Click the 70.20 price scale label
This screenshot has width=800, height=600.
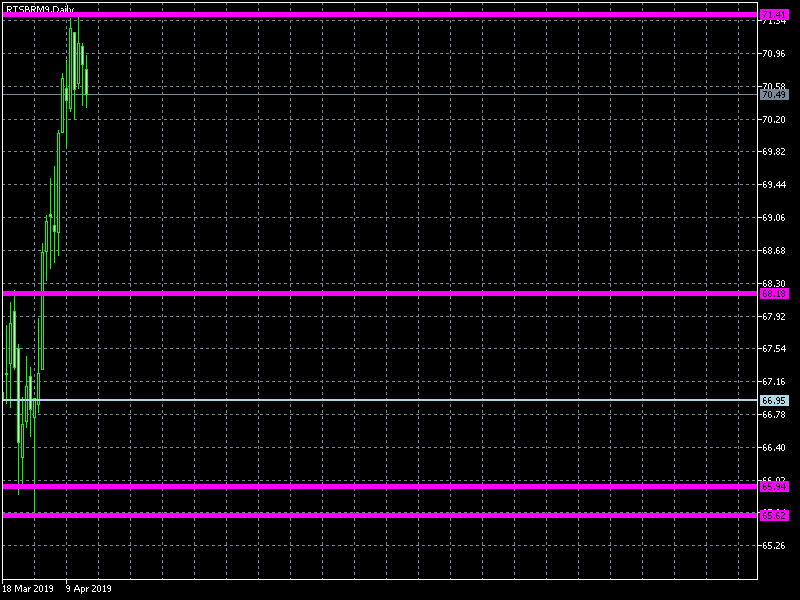[773, 119]
